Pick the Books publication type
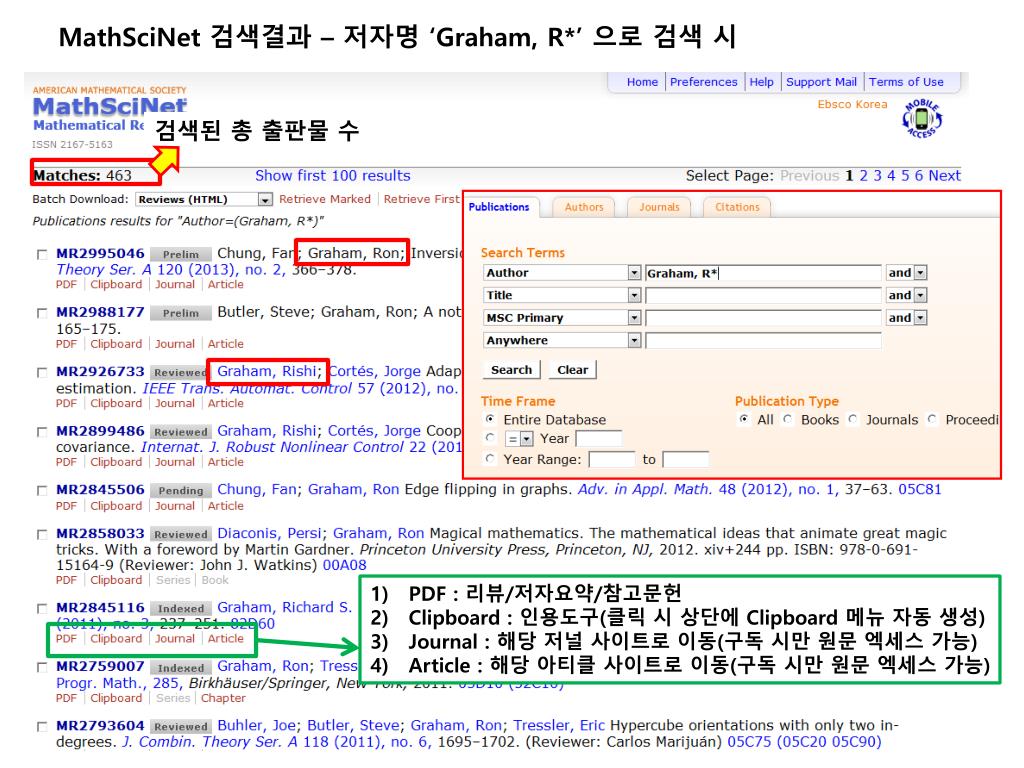This screenshot has width=1024, height=768. 788,419
